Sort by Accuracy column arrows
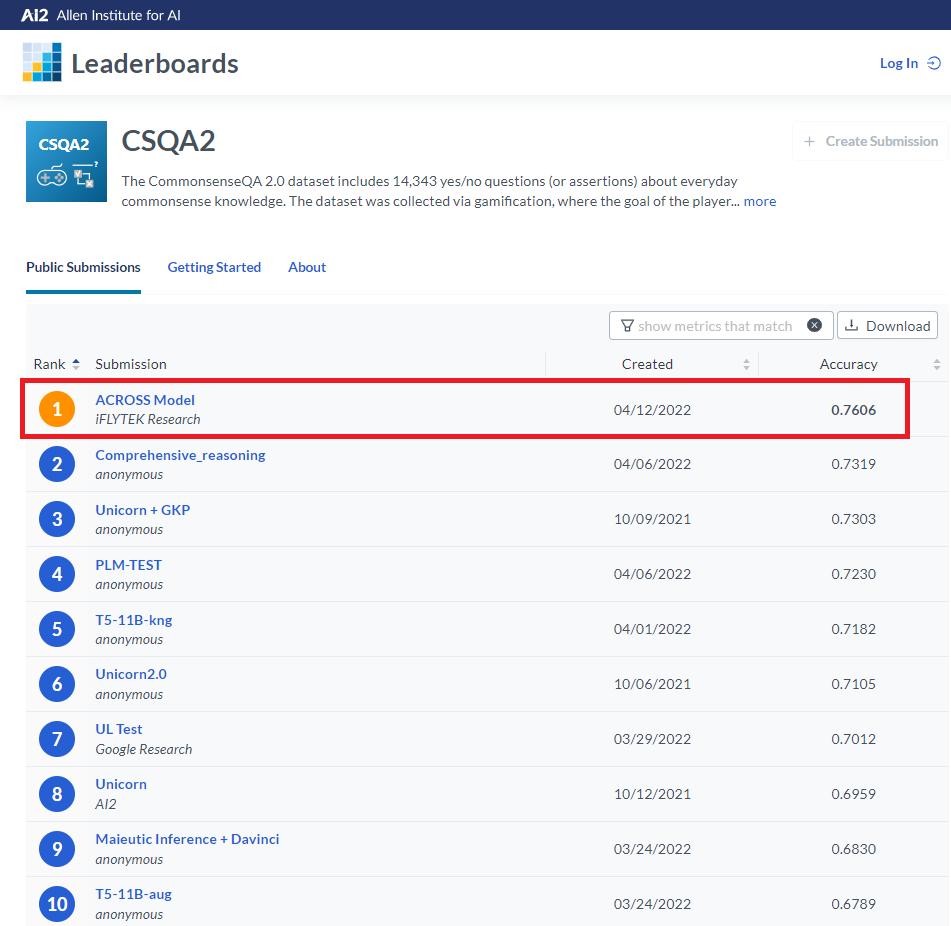951x926 pixels. coord(936,364)
